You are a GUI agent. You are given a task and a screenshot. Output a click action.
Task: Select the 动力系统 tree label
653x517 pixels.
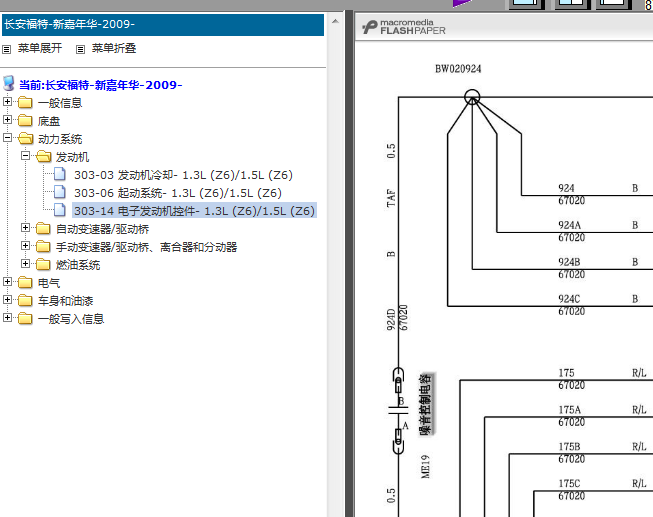click(x=60, y=139)
